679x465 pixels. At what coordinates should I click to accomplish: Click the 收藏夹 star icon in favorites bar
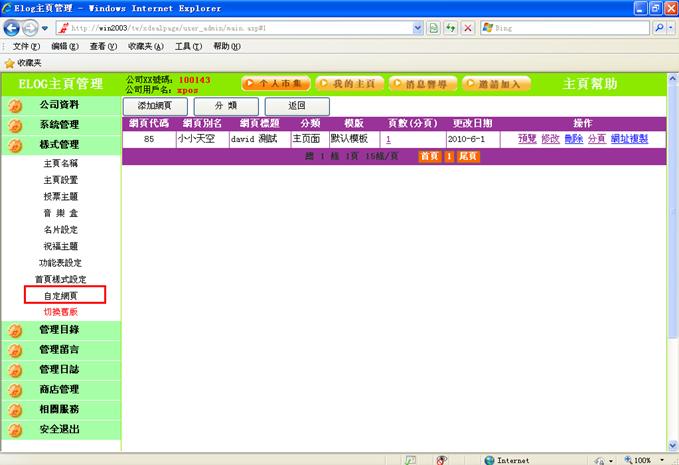click(x=10, y=63)
